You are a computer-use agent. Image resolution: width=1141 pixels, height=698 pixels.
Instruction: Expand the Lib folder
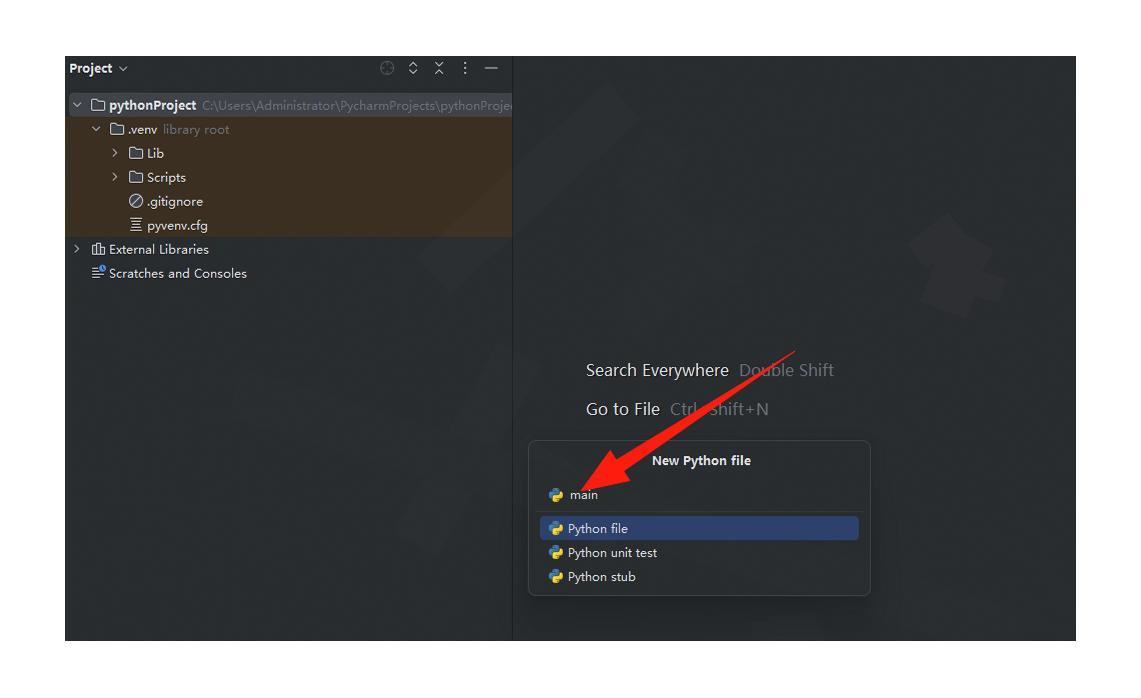click(115, 153)
